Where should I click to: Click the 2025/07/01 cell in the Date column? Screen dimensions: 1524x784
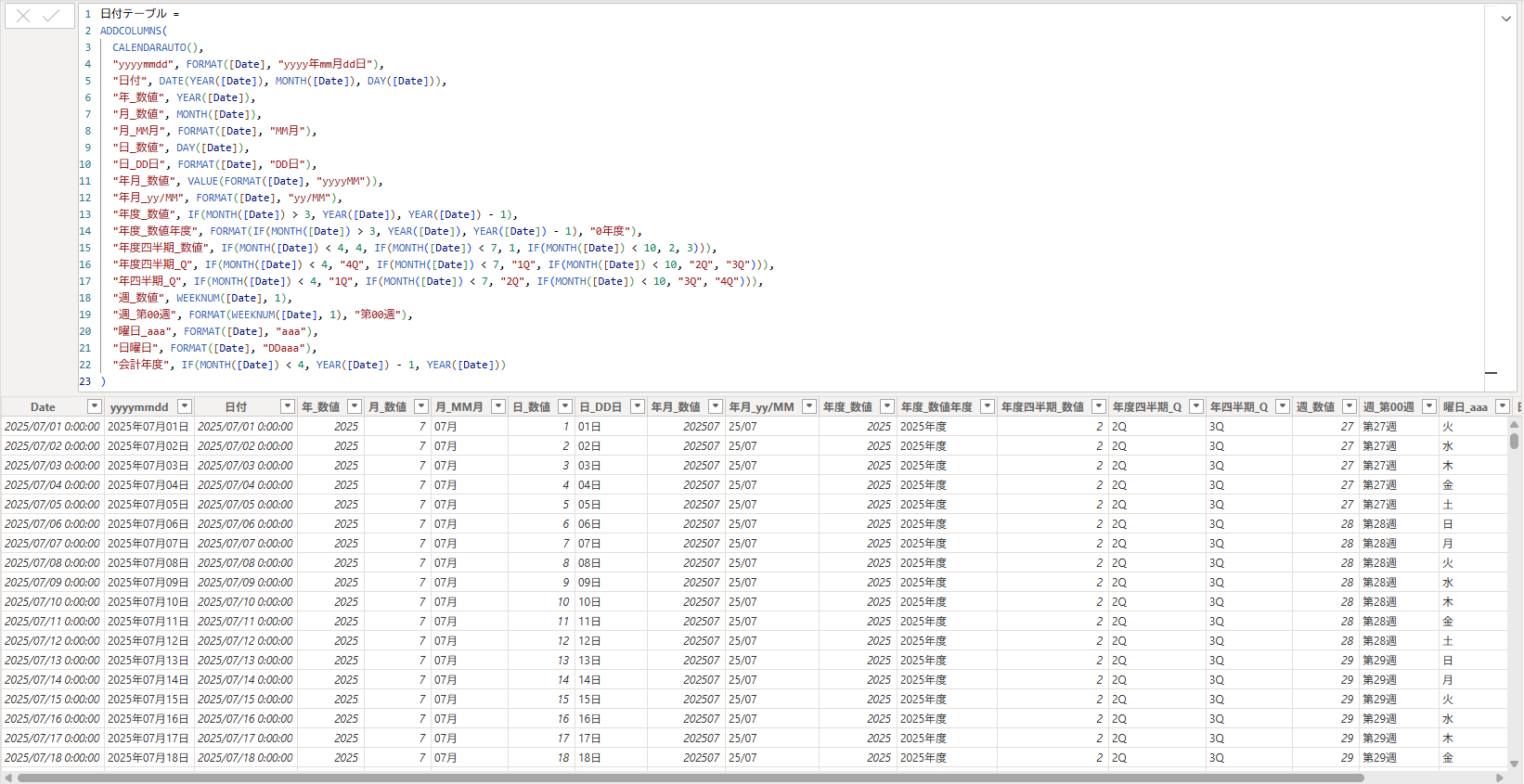pyautogui.click(x=52, y=427)
